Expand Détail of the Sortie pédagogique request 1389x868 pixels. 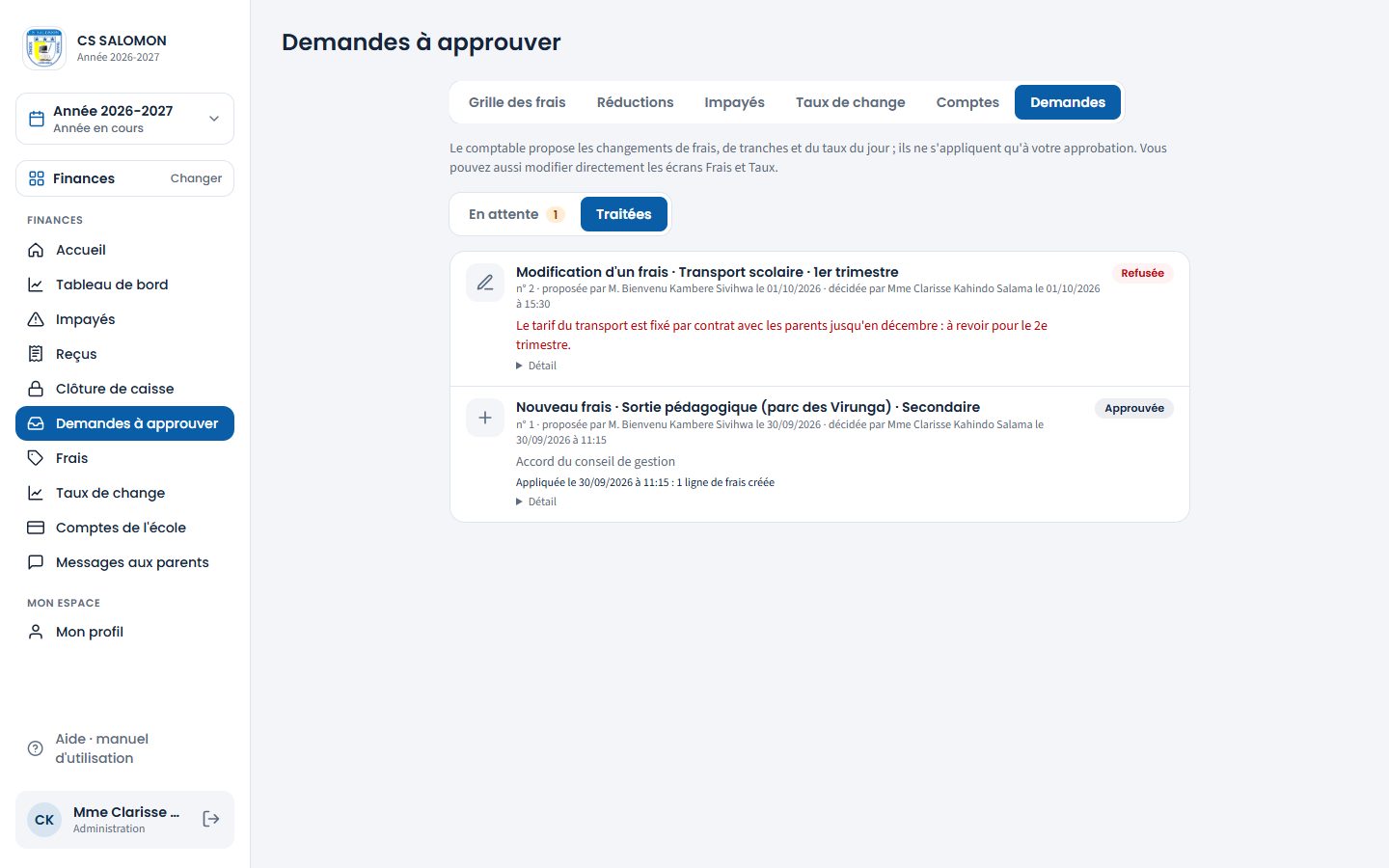(536, 502)
